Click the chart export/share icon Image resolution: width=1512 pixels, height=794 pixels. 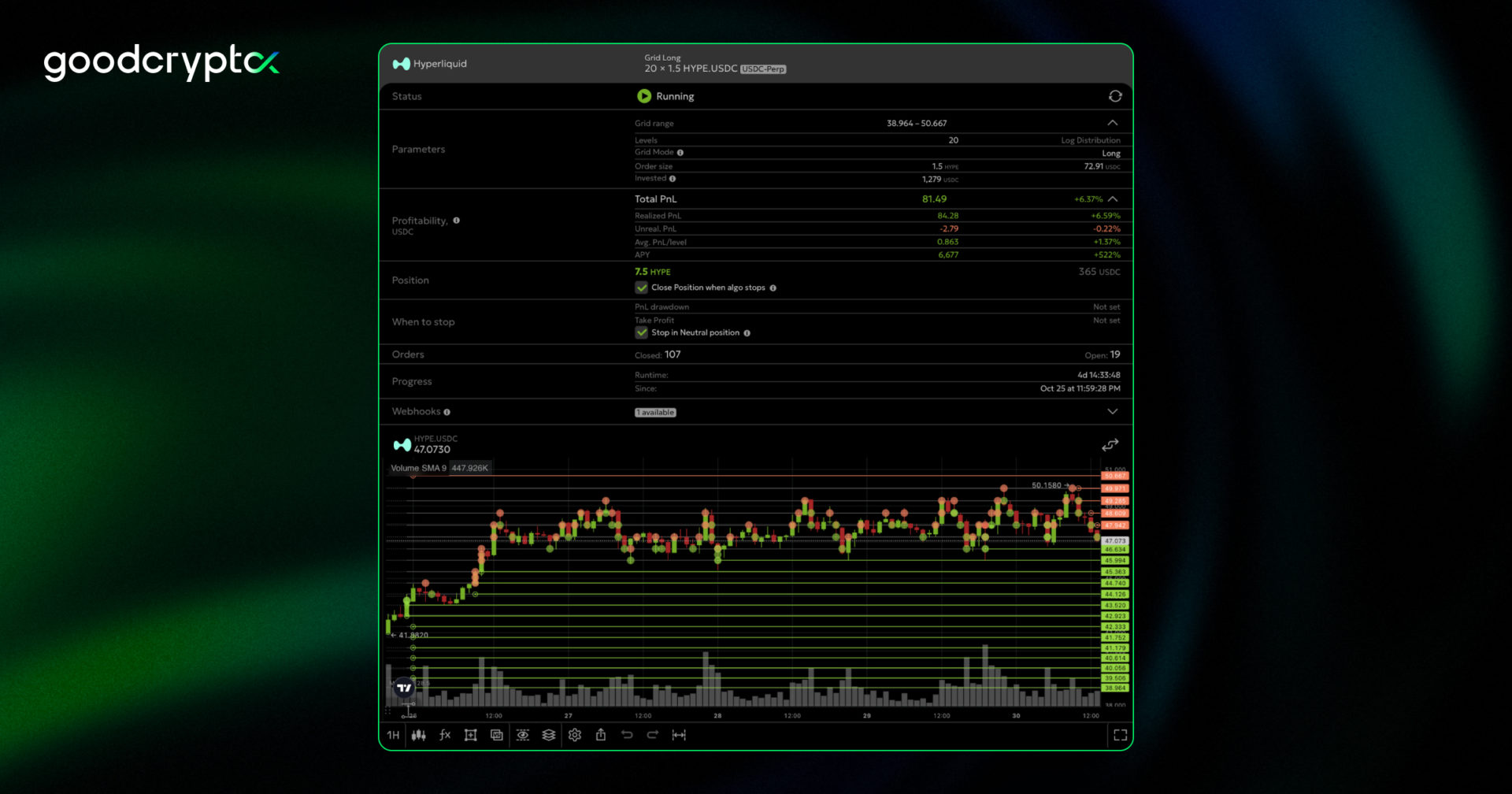tap(601, 735)
